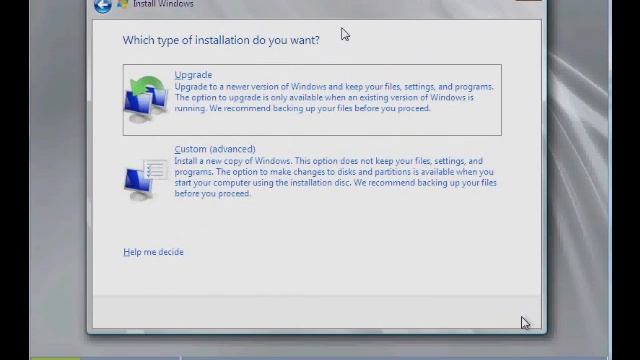Click the 'Which type of installation' heading
Image resolution: width=640 pixels, height=360 pixels.
pos(221,40)
